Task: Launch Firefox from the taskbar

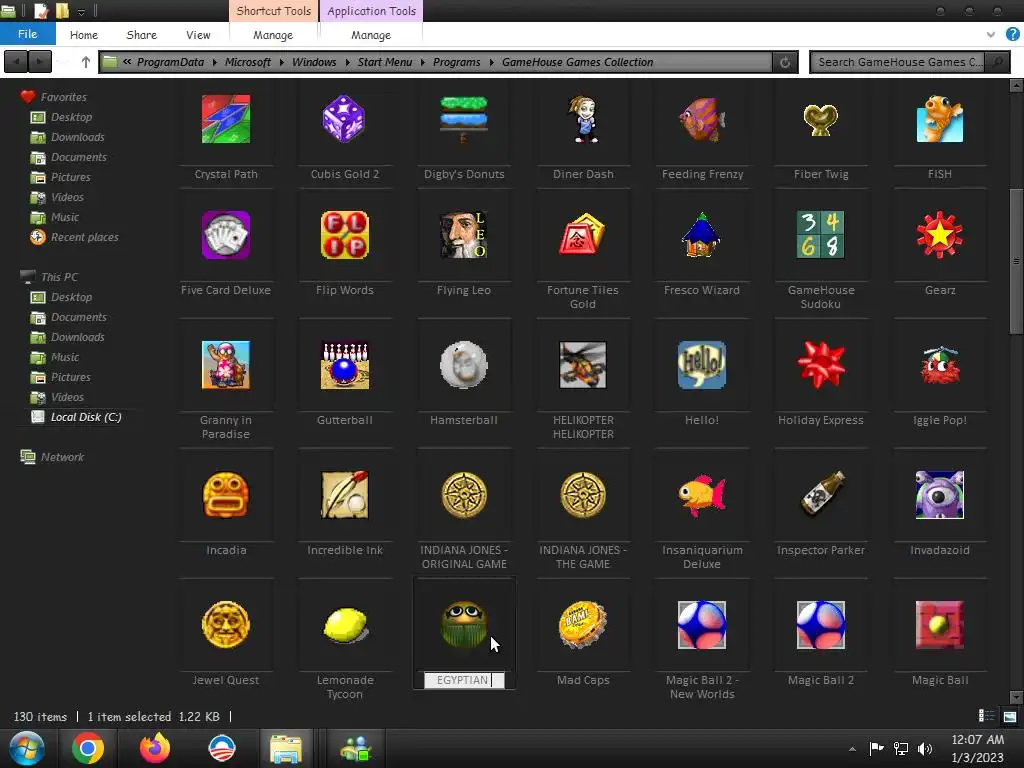Action: pyautogui.click(x=155, y=748)
